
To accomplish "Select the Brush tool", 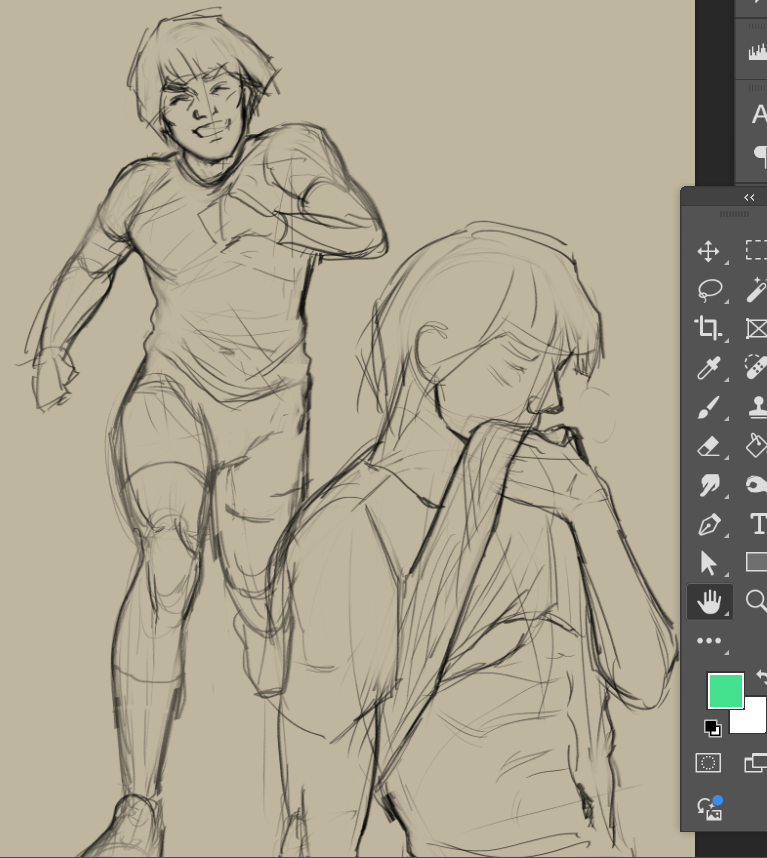I will point(708,407).
